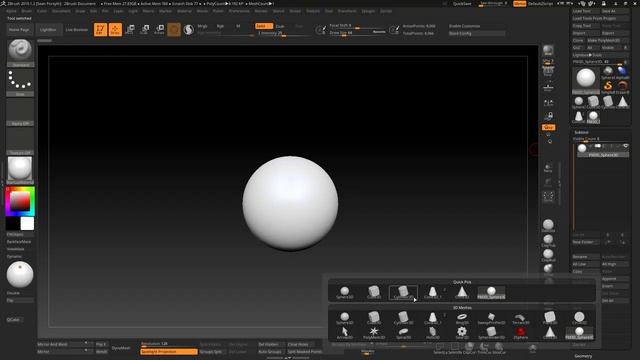
Task: Enable Zadd sculpt mode
Action: coord(264,26)
